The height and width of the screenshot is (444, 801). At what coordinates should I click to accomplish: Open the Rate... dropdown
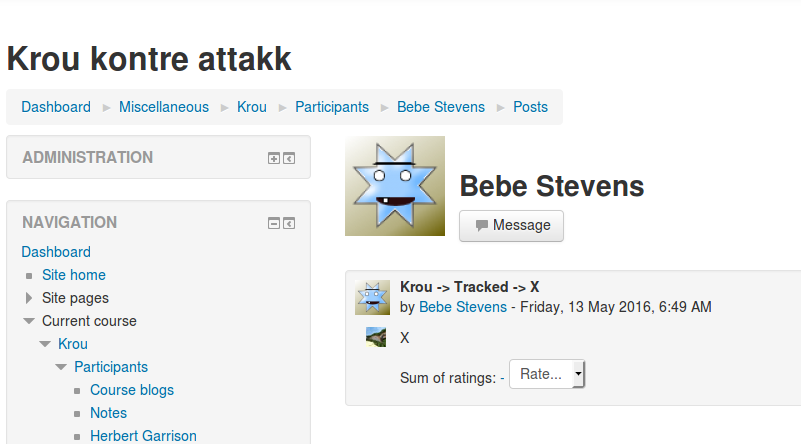547,374
